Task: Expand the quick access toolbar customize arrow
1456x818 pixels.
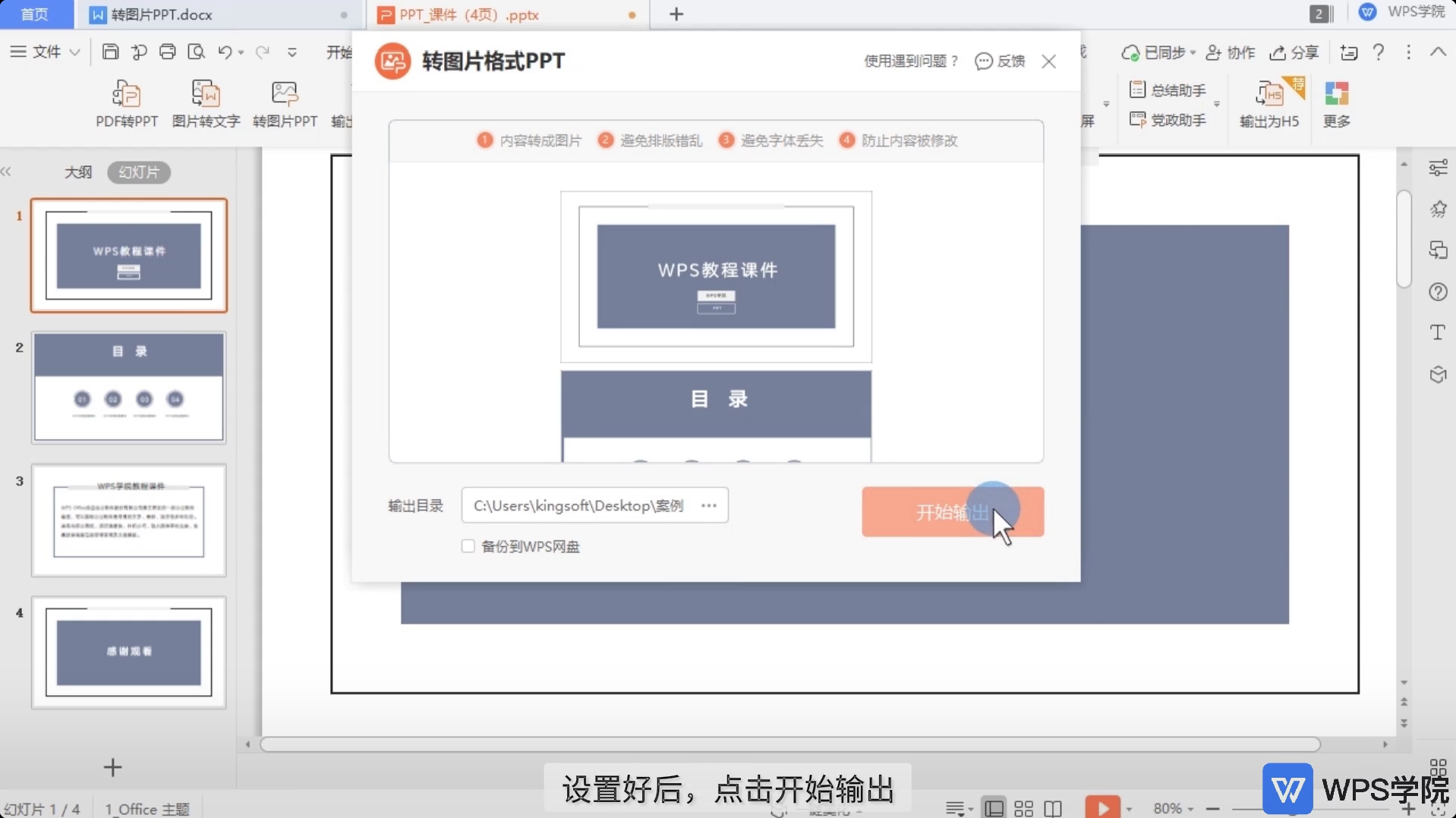Action: [292, 52]
